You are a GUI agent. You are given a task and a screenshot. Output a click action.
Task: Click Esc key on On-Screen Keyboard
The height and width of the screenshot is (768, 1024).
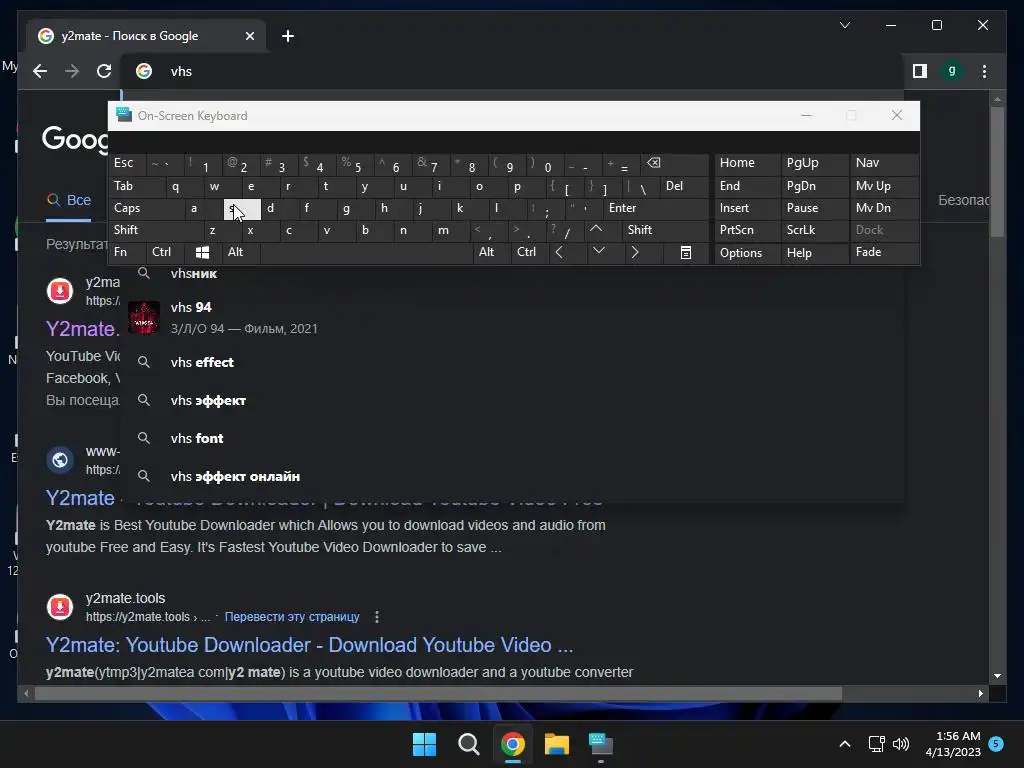pyautogui.click(x=128, y=163)
